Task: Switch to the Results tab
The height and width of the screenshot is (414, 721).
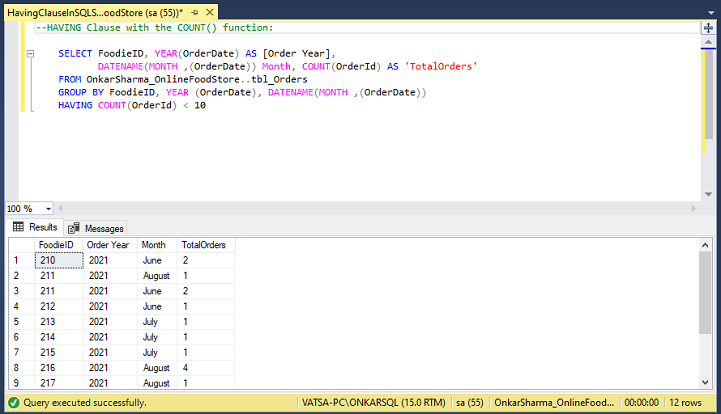Action: click(x=35, y=227)
